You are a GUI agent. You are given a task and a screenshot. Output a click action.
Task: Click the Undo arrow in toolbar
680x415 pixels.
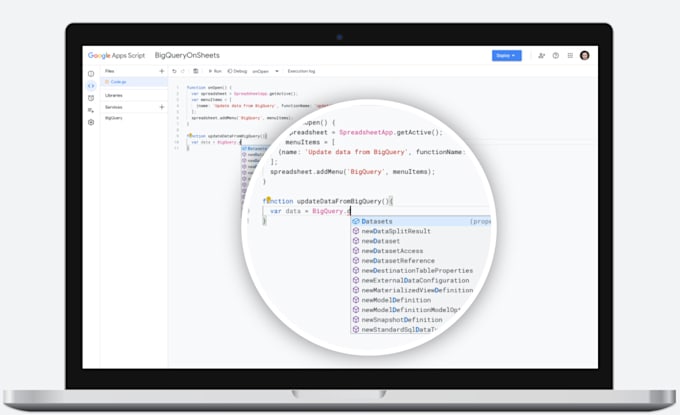(174, 71)
